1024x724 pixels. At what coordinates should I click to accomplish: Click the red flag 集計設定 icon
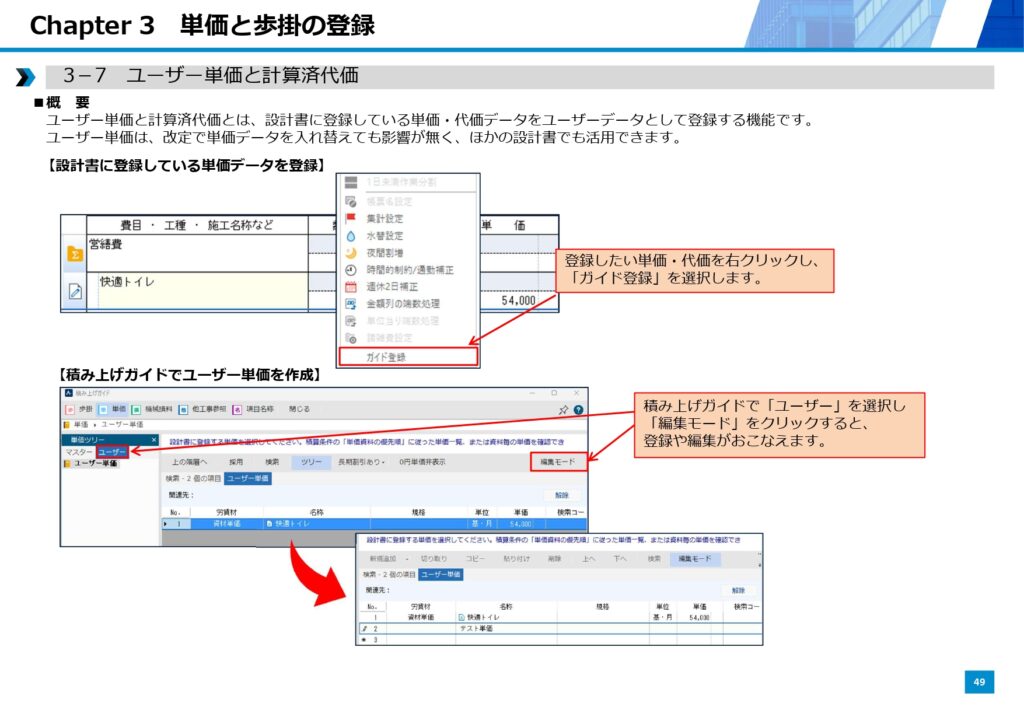[351, 218]
